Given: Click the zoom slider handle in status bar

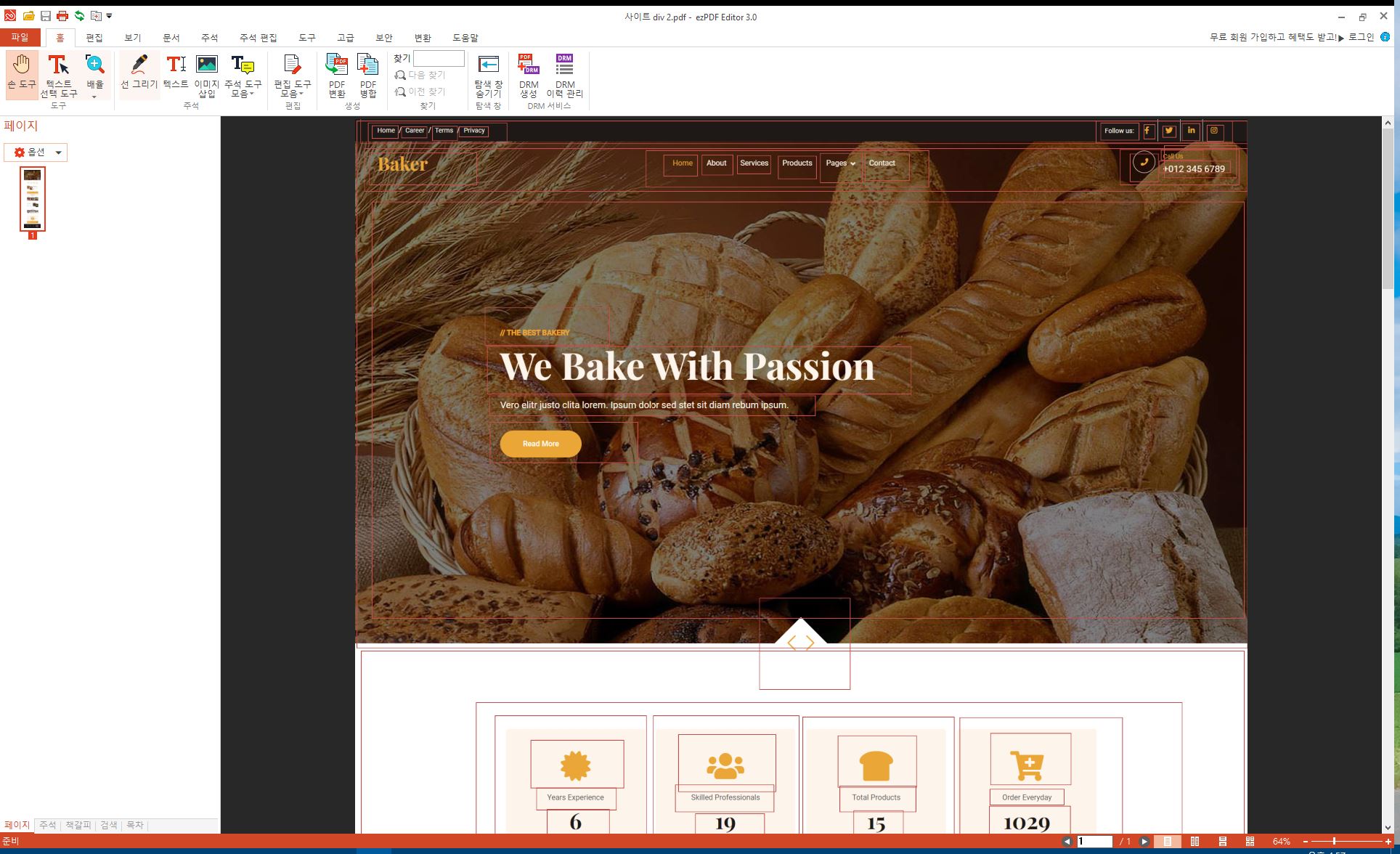Looking at the screenshot, I should coord(1334,842).
